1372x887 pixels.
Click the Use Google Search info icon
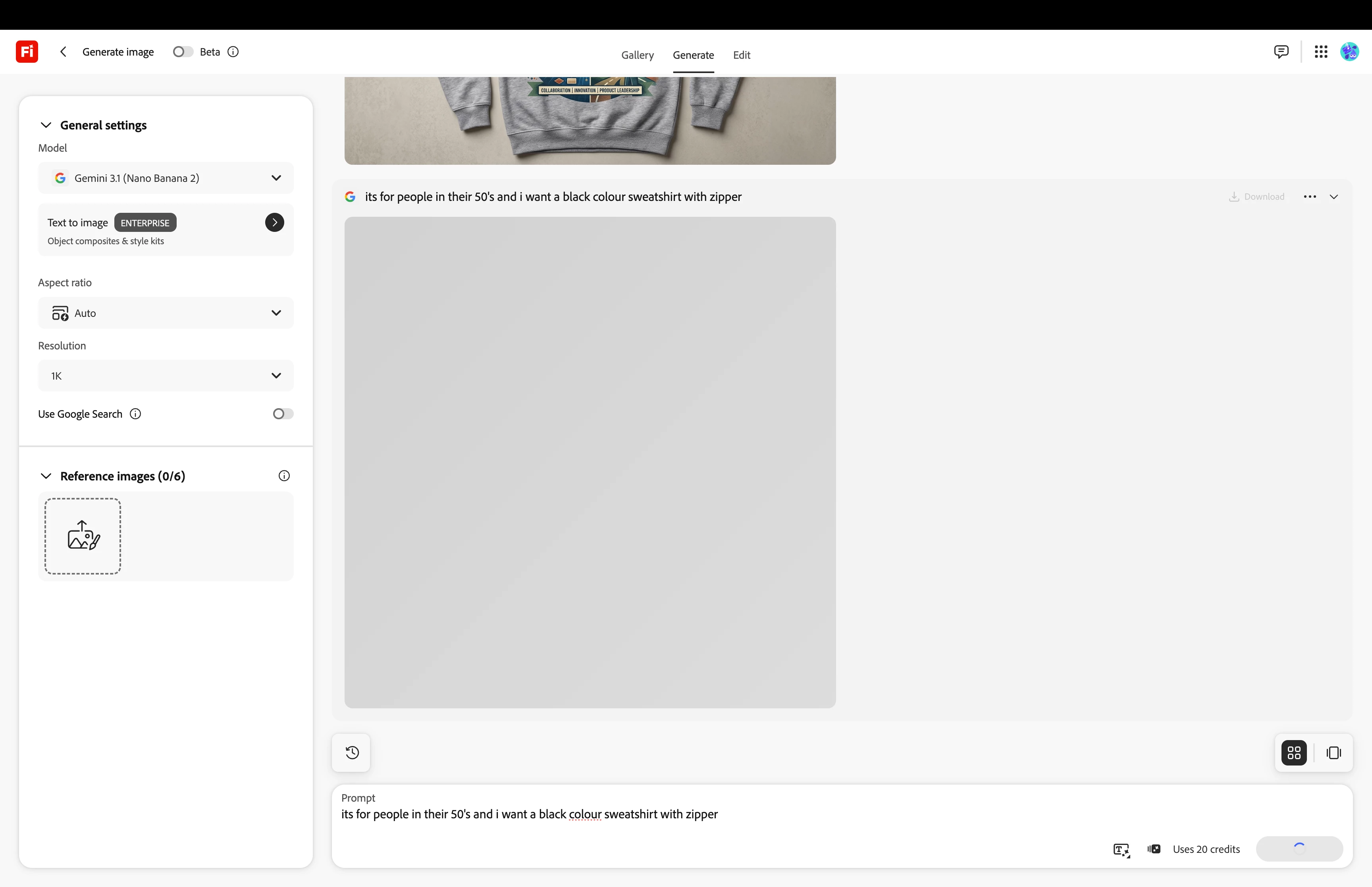[135, 414]
